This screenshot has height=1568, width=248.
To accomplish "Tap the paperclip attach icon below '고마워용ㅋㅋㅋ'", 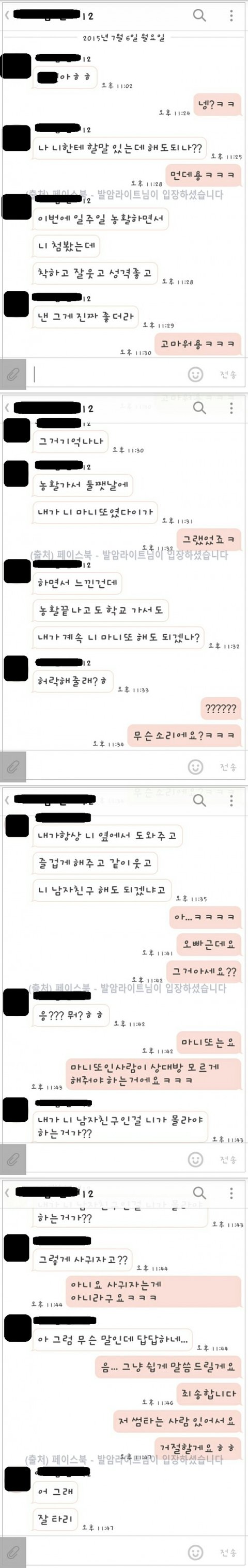I will point(13,374).
